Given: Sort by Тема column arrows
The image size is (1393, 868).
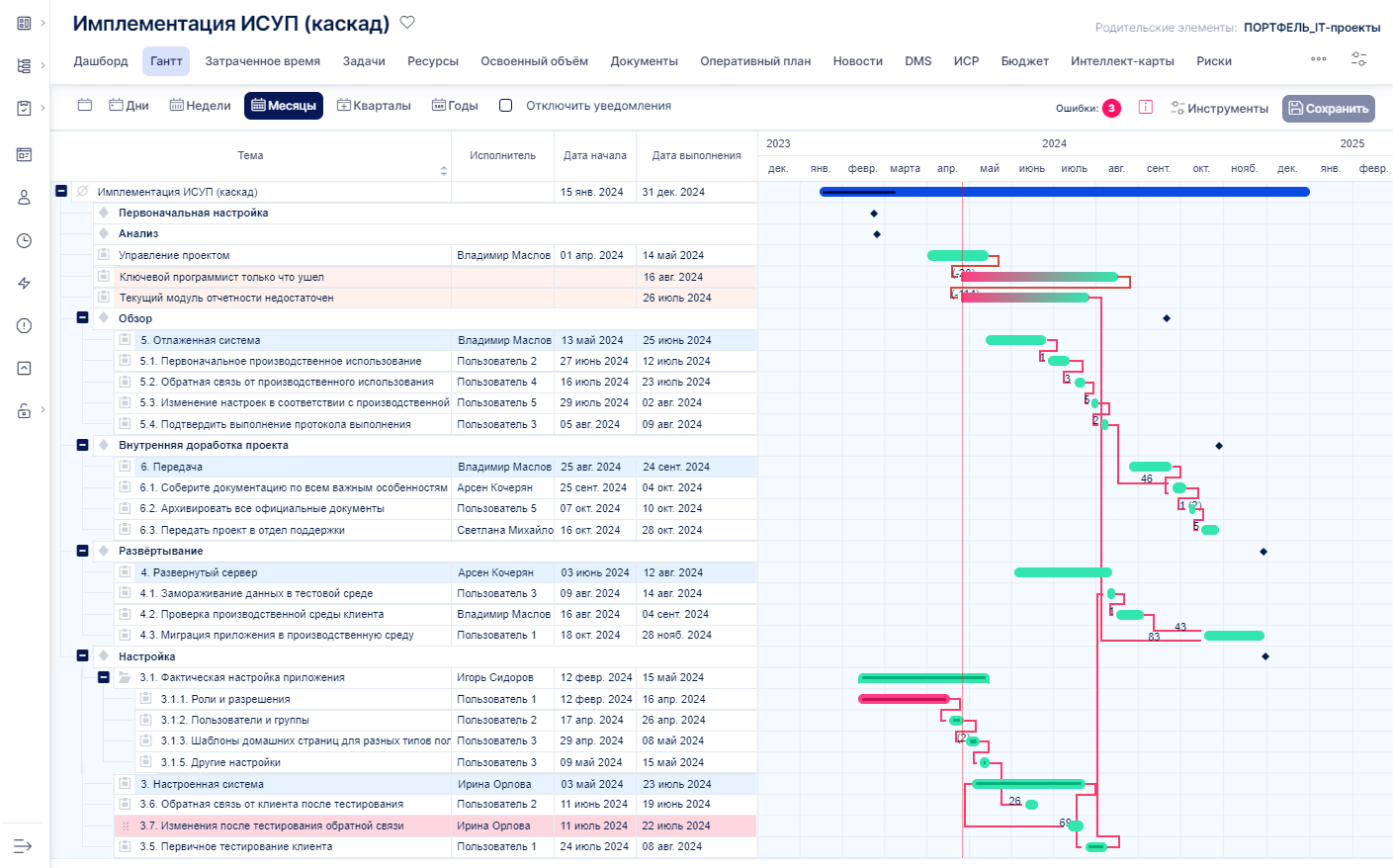Looking at the screenshot, I should tap(443, 170).
